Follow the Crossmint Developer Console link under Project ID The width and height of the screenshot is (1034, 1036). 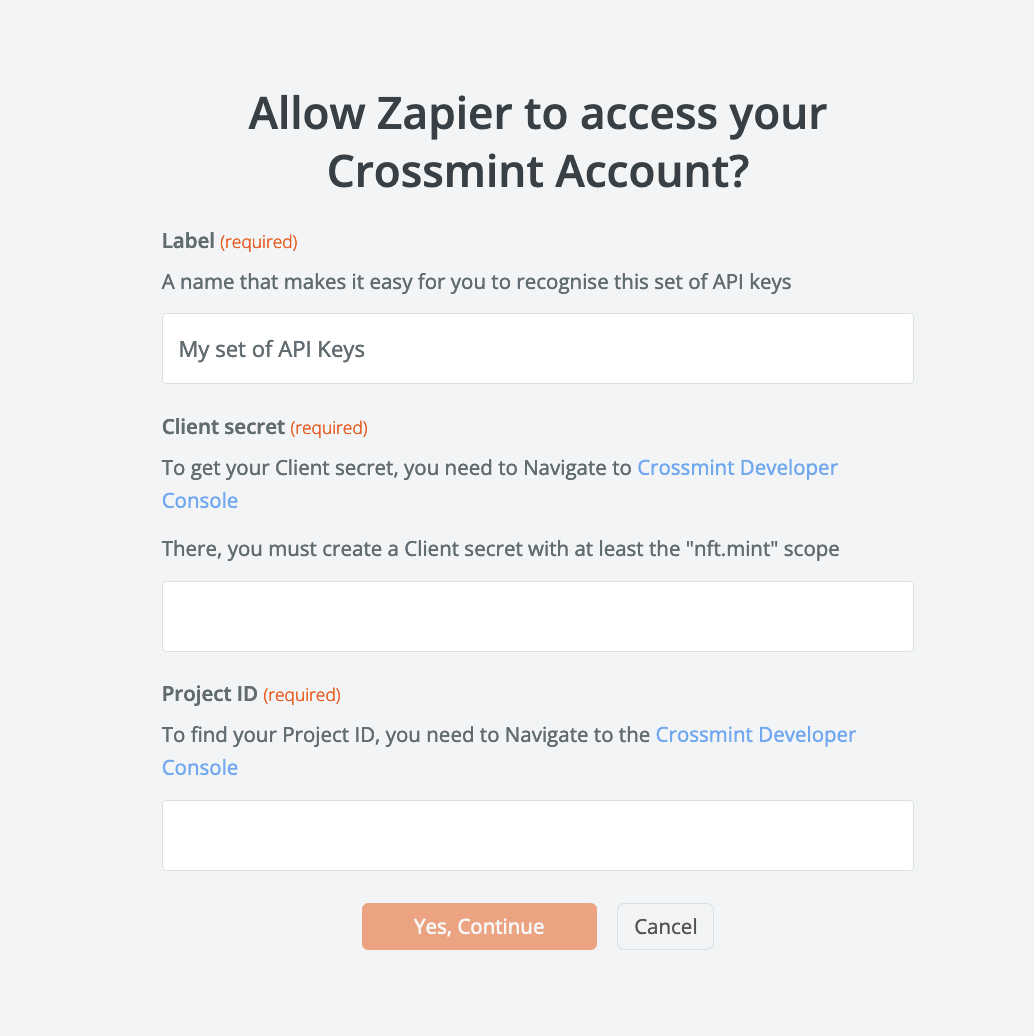click(x=755, y=734)
